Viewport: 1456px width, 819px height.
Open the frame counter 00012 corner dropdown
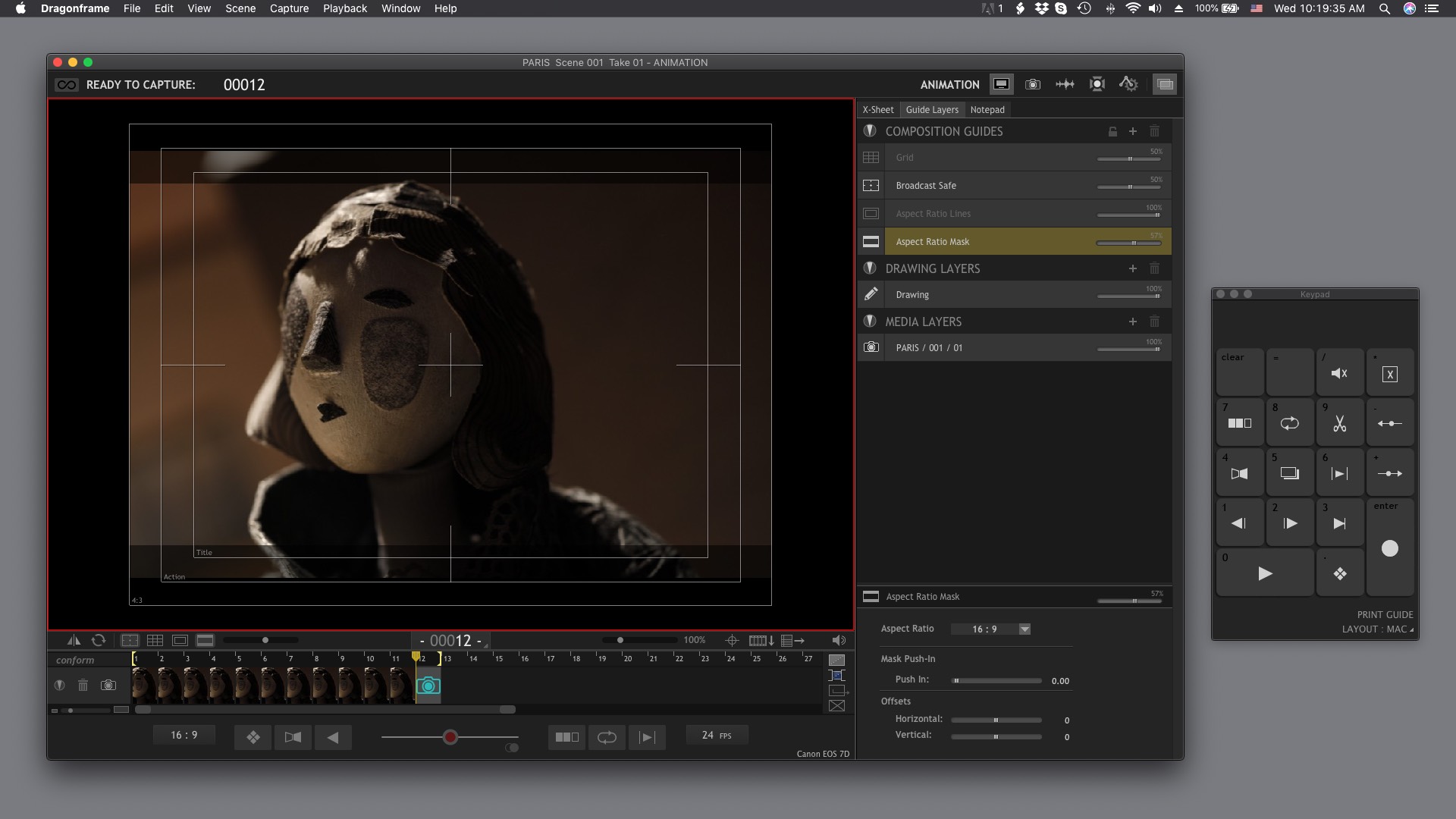[x=487, y=645]
